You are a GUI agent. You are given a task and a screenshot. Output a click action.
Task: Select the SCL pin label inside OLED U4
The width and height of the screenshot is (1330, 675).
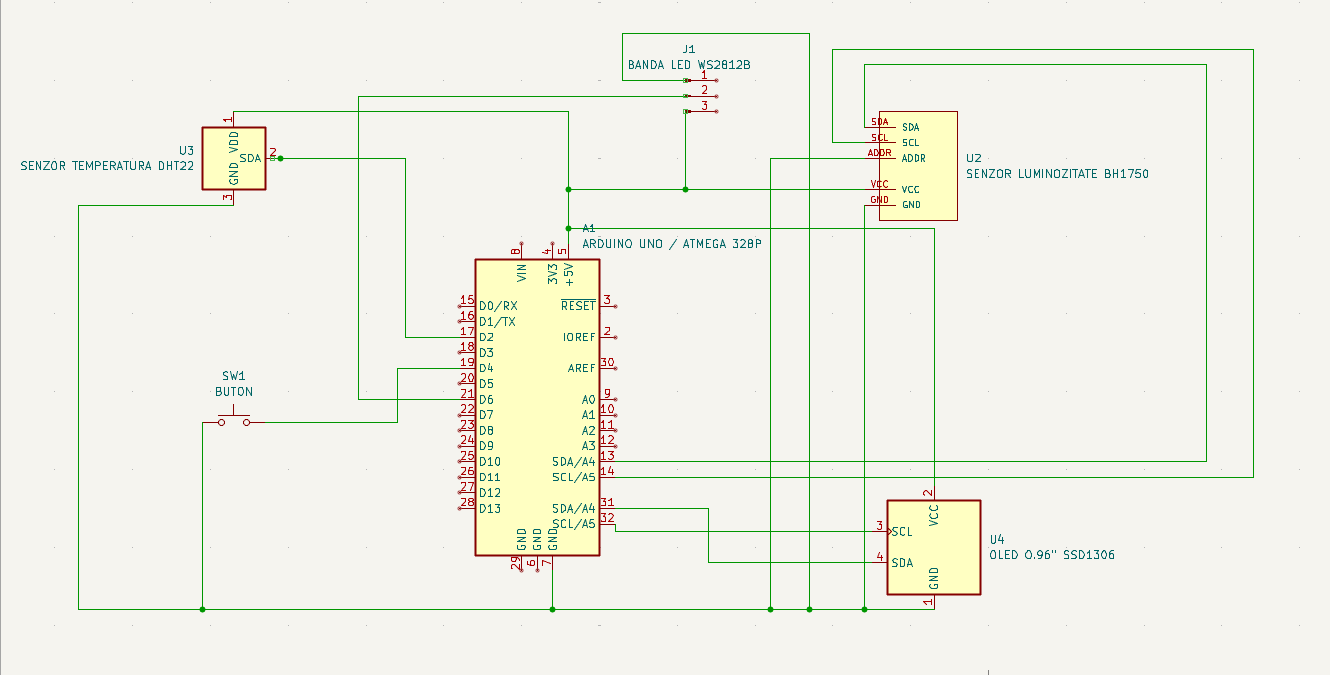click(x=901, y=531)
